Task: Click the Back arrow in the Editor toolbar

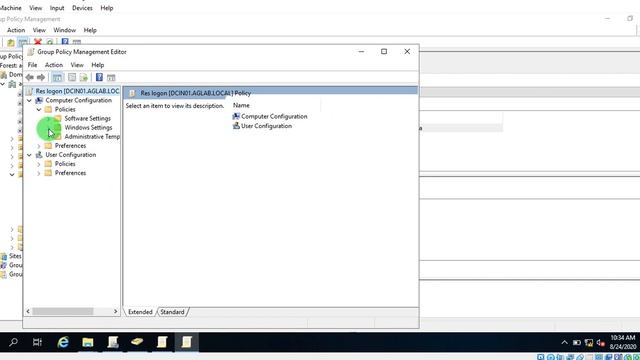Action: click(29, 77)
